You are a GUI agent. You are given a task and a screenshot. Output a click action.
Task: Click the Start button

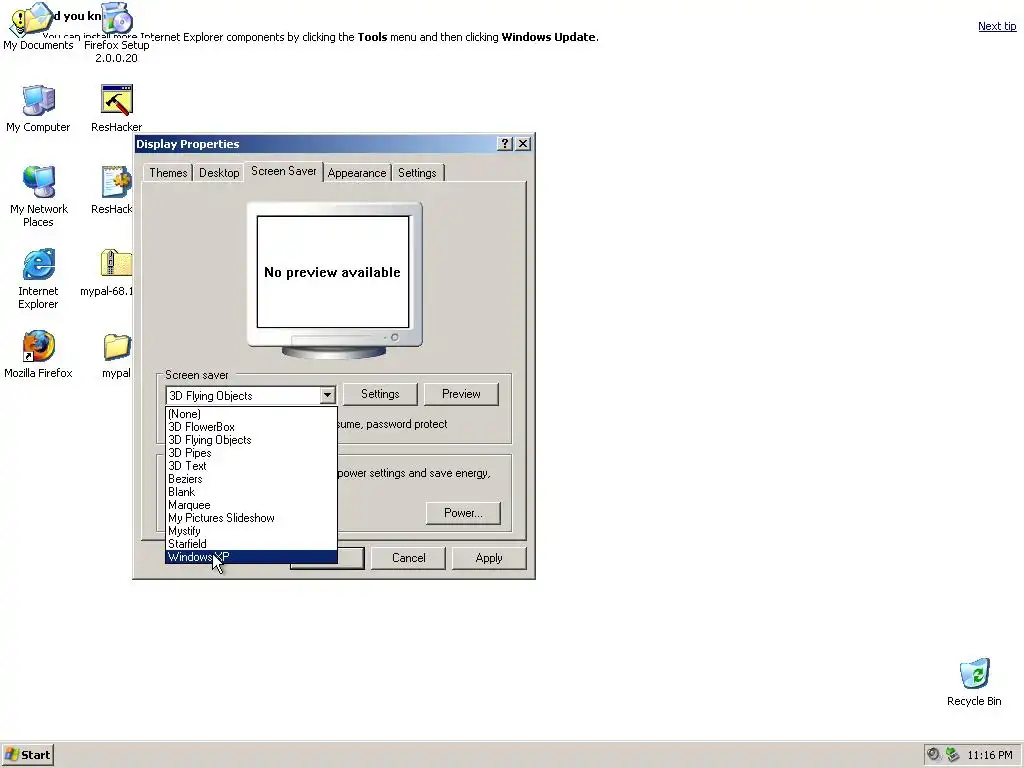click(27, 755)
